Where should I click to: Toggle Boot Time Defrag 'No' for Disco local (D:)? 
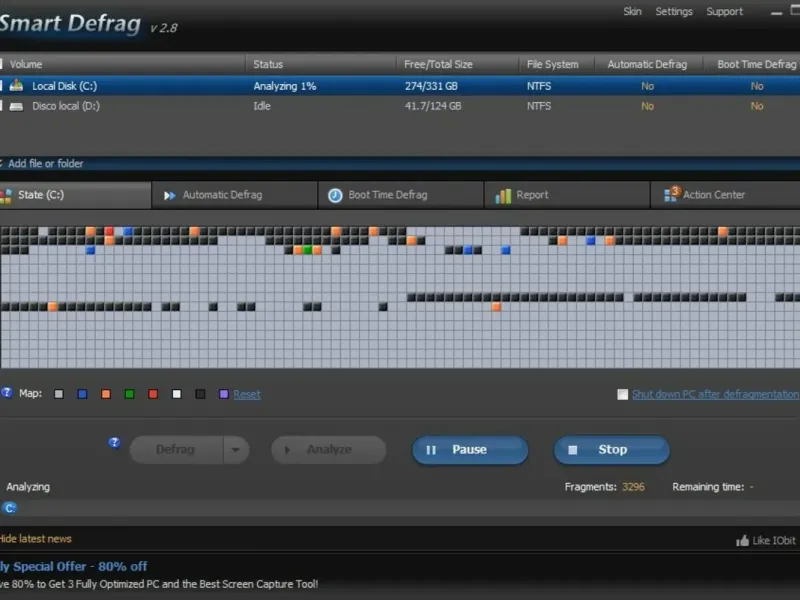(x=757, y=106)
